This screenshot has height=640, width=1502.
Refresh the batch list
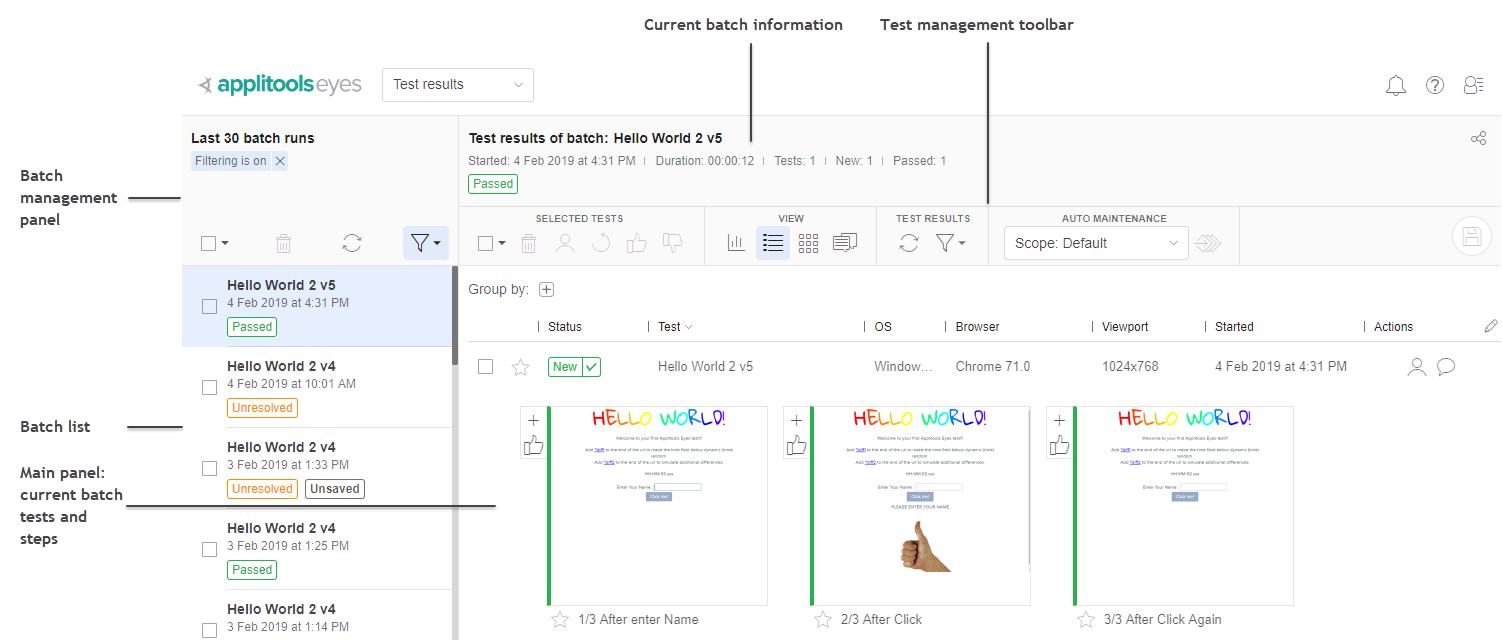click(x=352, y=243)
